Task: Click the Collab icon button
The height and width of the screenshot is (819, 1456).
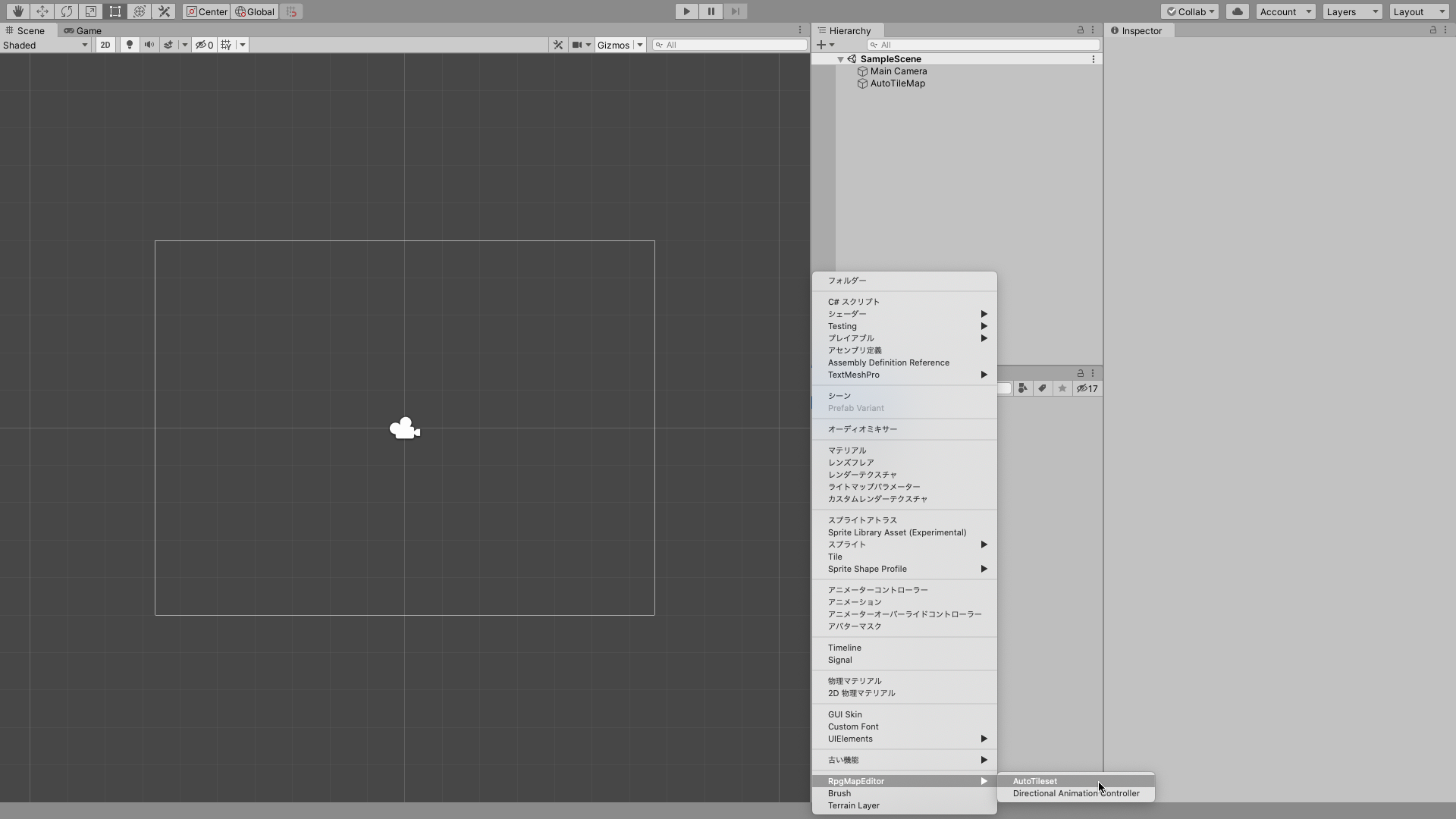Action: tap(1188, 11)
